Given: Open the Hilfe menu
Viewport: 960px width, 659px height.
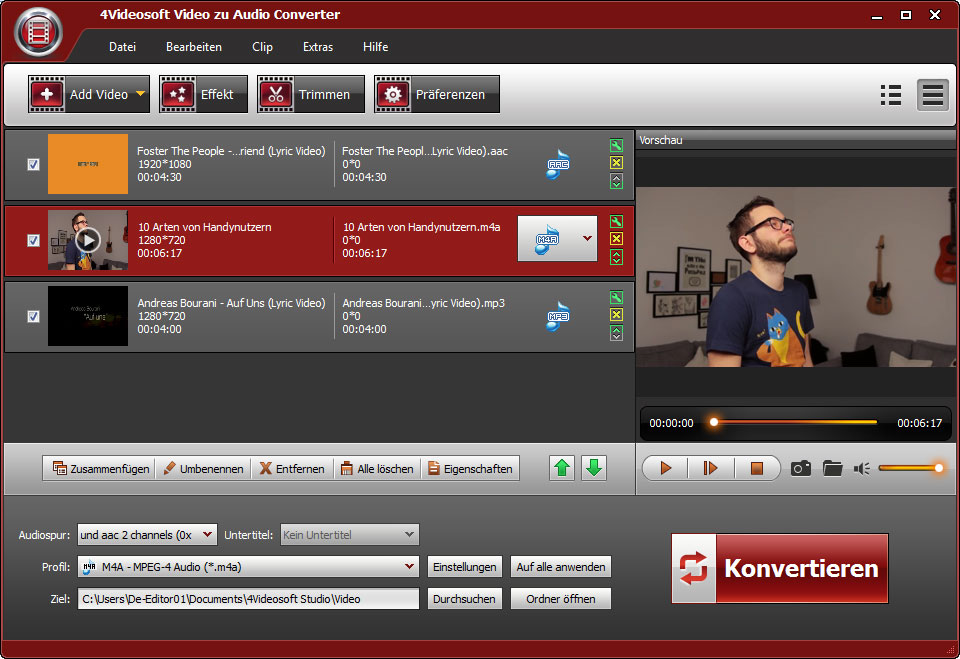Looking at the screenshot, I should [376, 47].
